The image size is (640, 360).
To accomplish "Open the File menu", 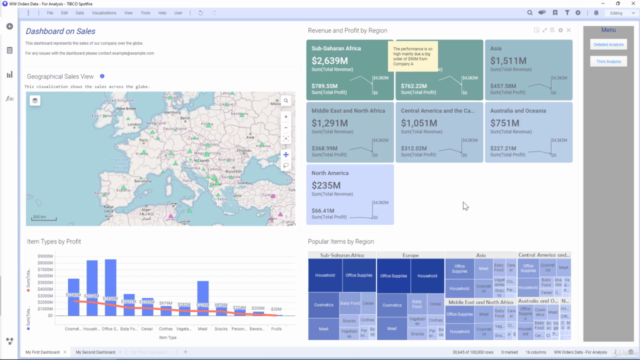I will tap(50, 13).
